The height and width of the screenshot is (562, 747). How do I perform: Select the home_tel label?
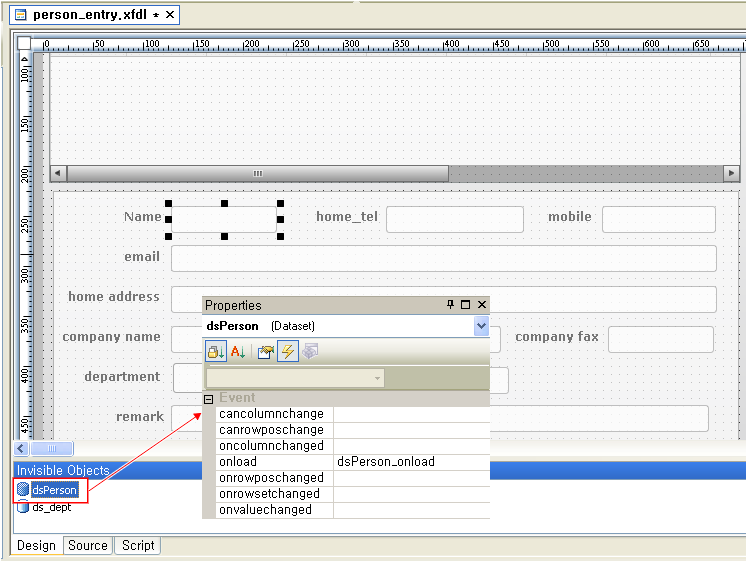tap(347, 217)
